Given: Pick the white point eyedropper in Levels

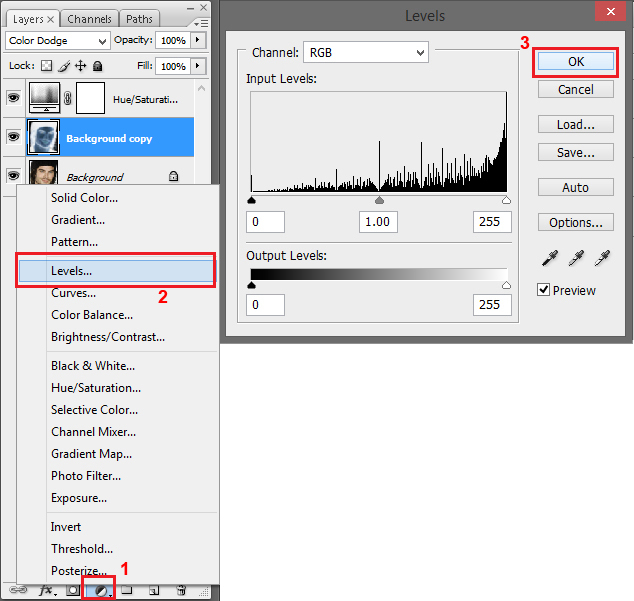Looking at the screenshot, I should coord(601,259).
